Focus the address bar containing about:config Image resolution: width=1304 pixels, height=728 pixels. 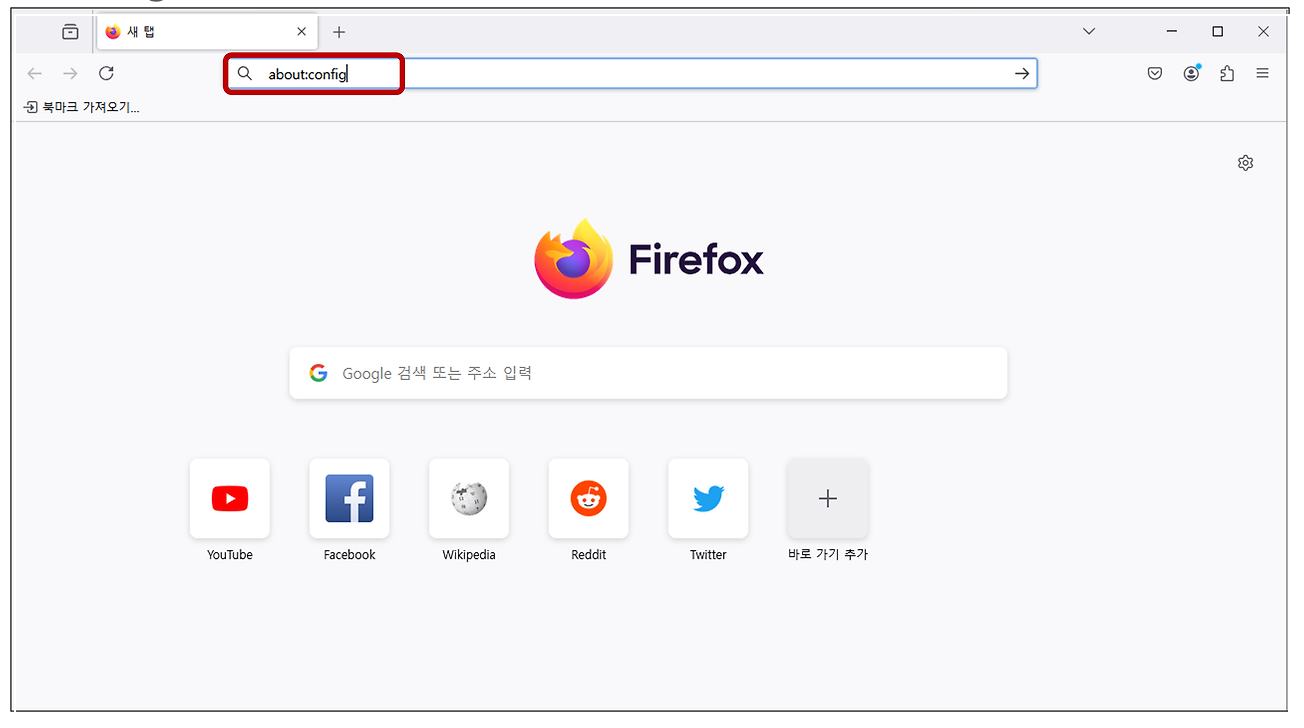click(x=632, y=73)
